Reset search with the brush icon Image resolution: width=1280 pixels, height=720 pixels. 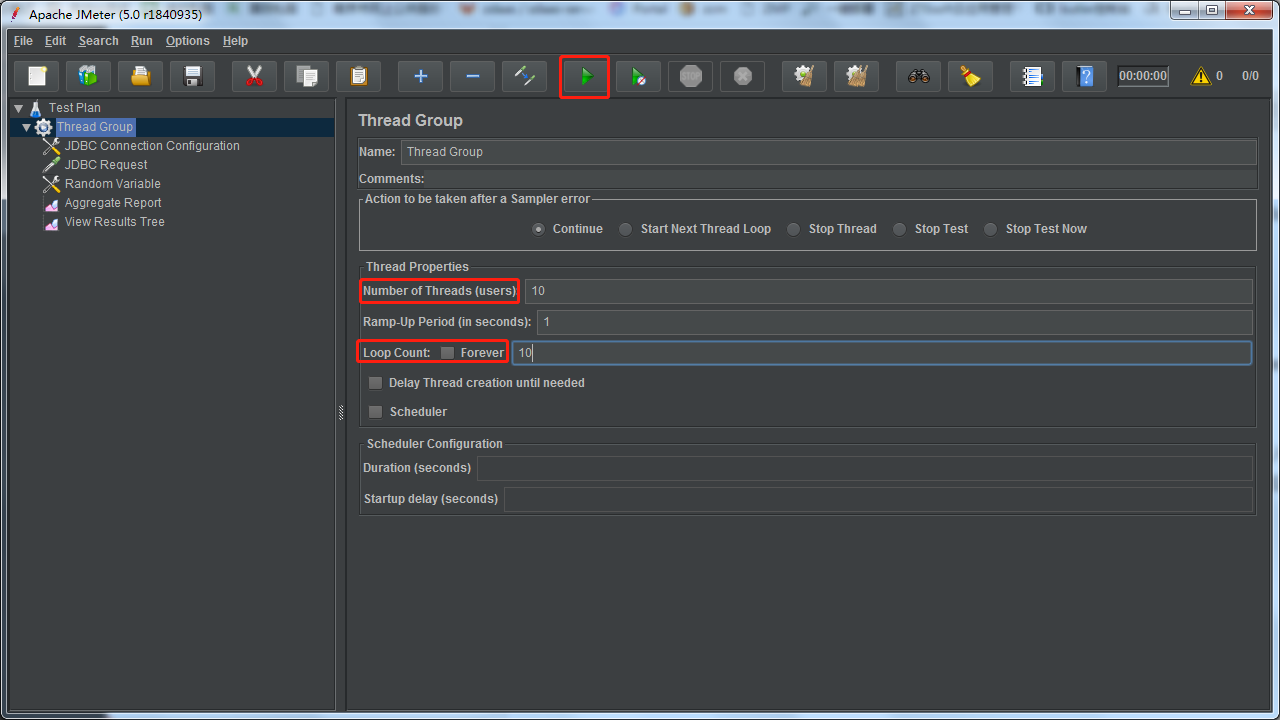(x=970, y=76)
